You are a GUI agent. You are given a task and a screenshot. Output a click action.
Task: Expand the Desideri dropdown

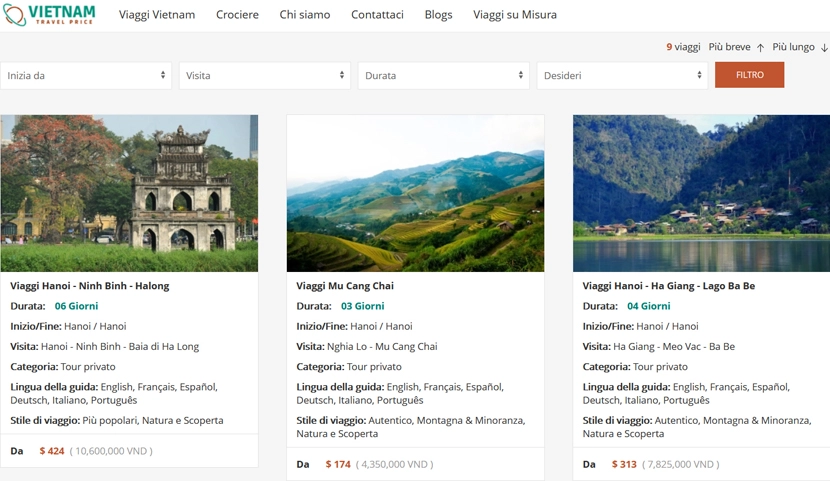tap(622, 76)
